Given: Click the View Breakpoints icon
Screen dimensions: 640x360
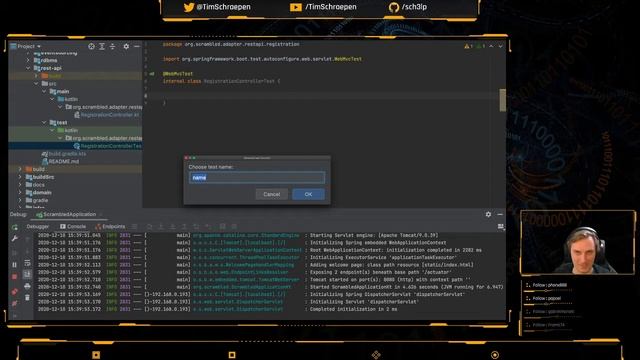Looking at the screenshot, I should pos(15,292).
